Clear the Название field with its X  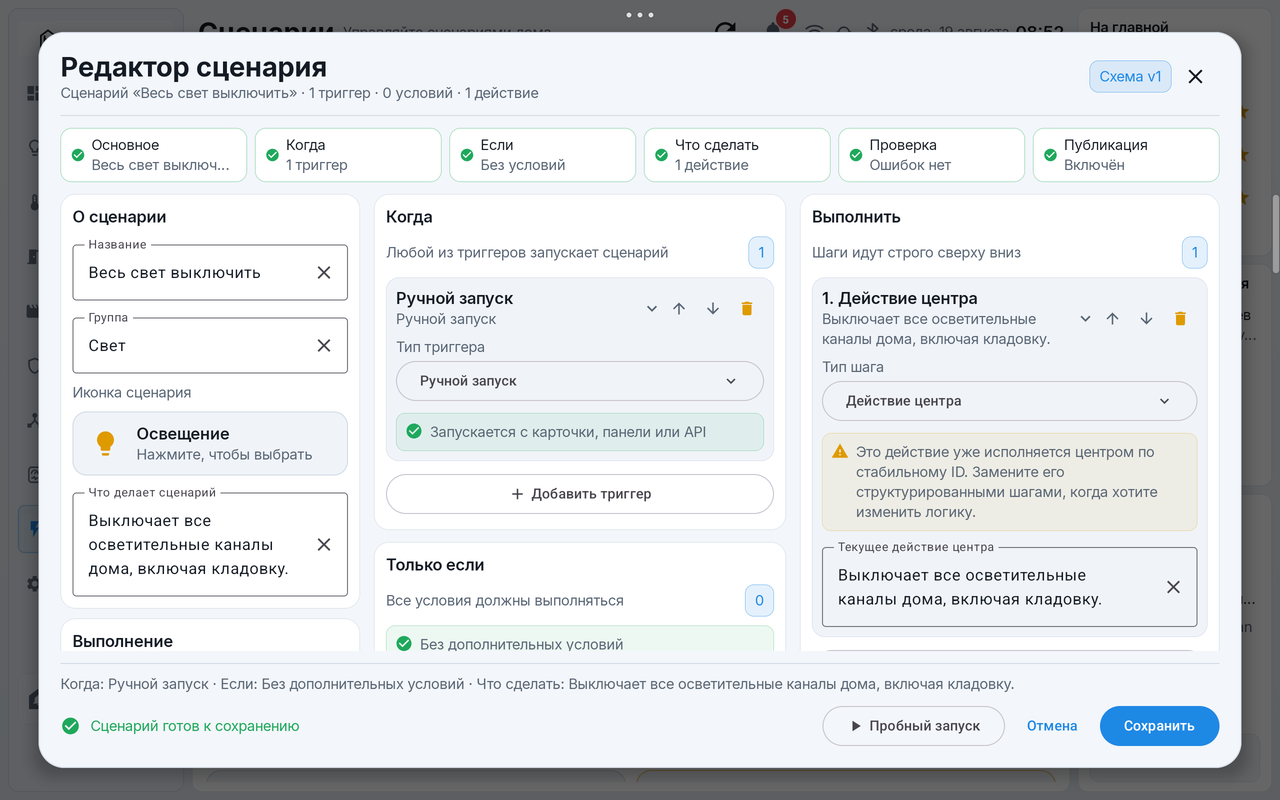(324, 272)
